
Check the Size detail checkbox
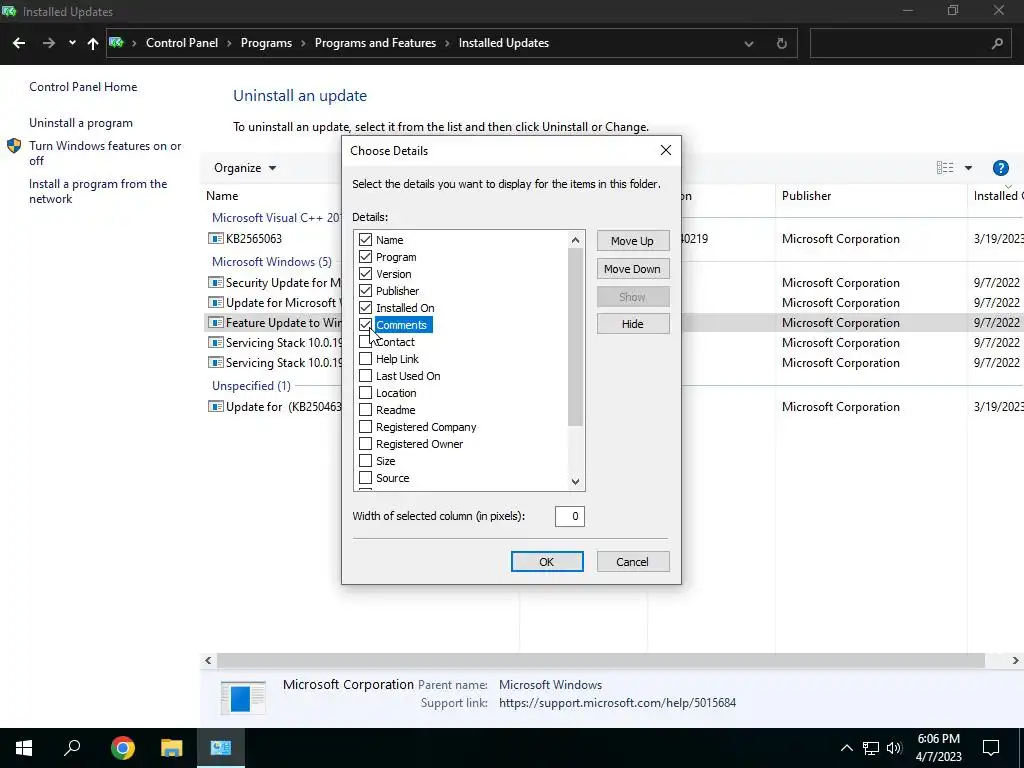click(366, 460)
